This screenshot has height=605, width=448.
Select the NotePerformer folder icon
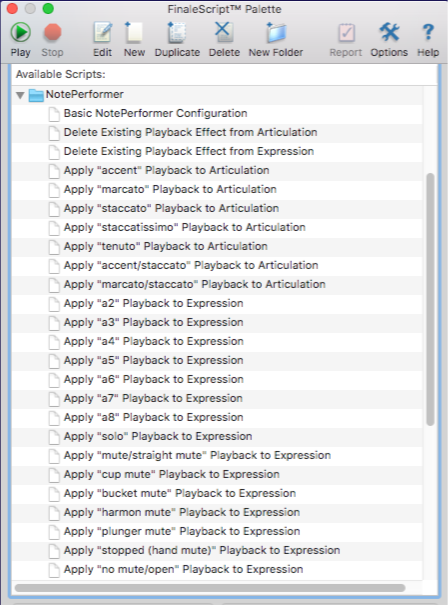point(36,95)
